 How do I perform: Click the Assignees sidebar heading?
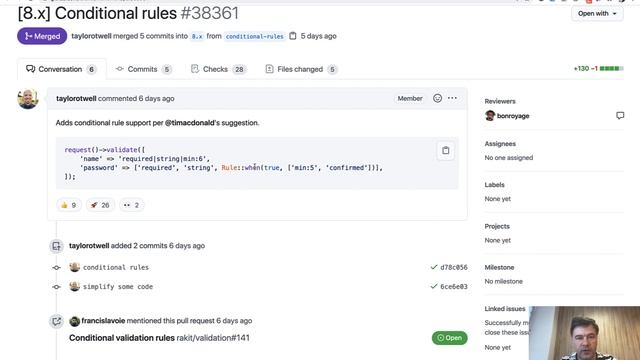[x=500, y=144]
